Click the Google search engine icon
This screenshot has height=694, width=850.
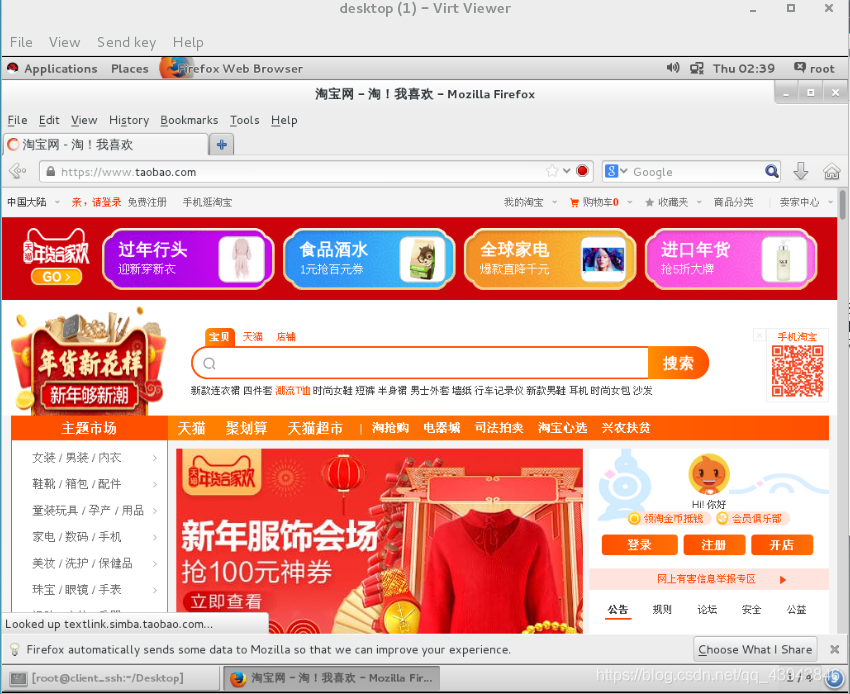(611, 171)
